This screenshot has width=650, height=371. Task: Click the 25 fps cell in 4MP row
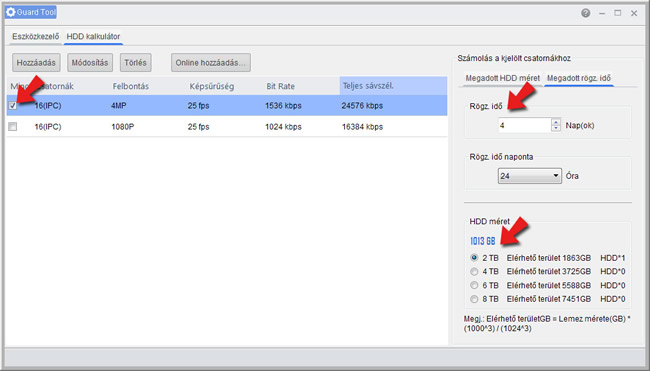pyautogui.click(x=198, y=106)
